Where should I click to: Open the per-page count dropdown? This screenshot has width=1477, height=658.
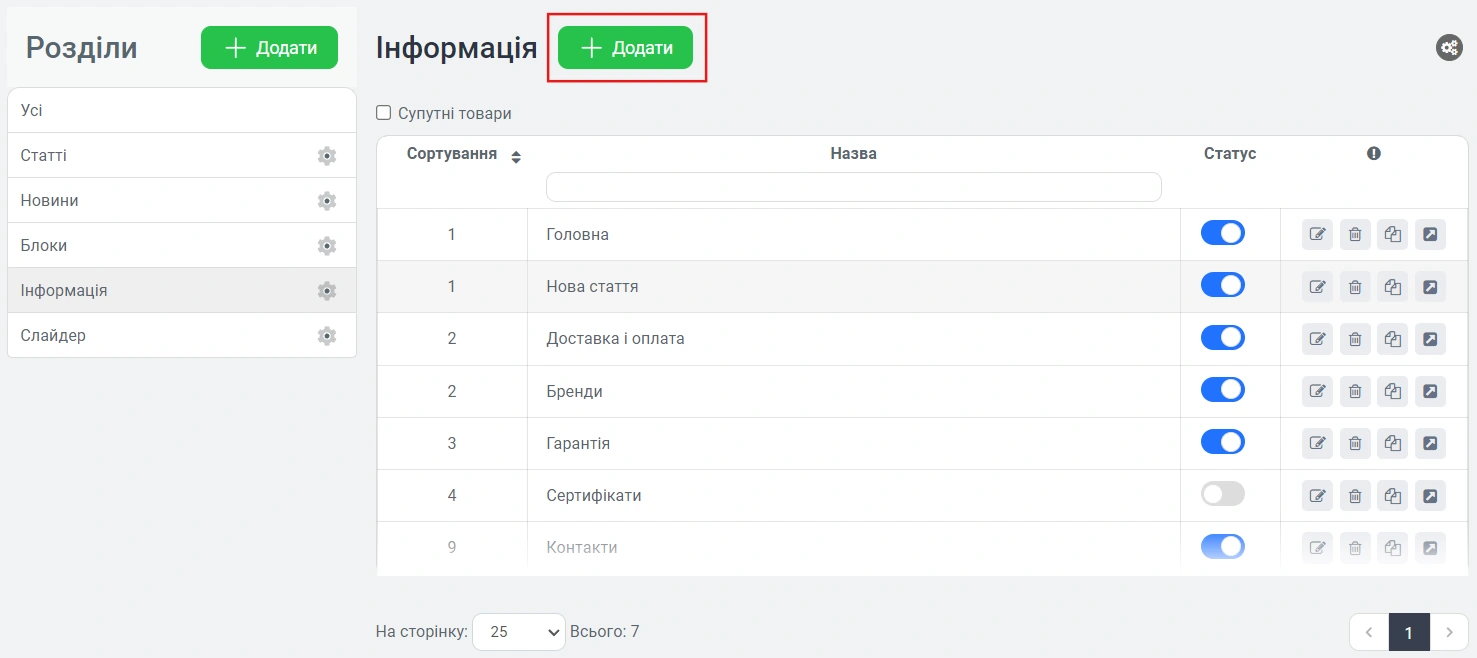tap(518, 632)
